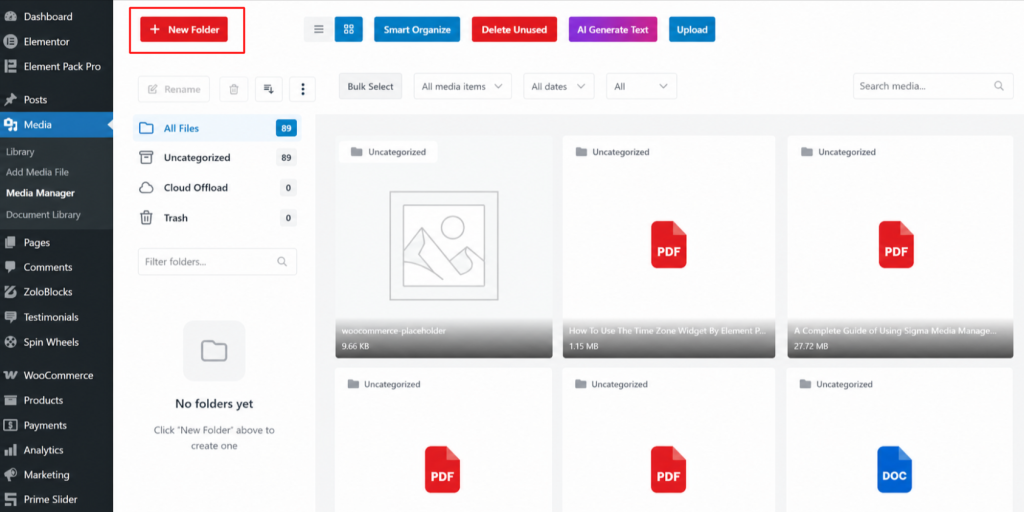Click Uncategorized tag on Sigma guide card
This screenshot has height=512, width=1024.
click(839, 152)
